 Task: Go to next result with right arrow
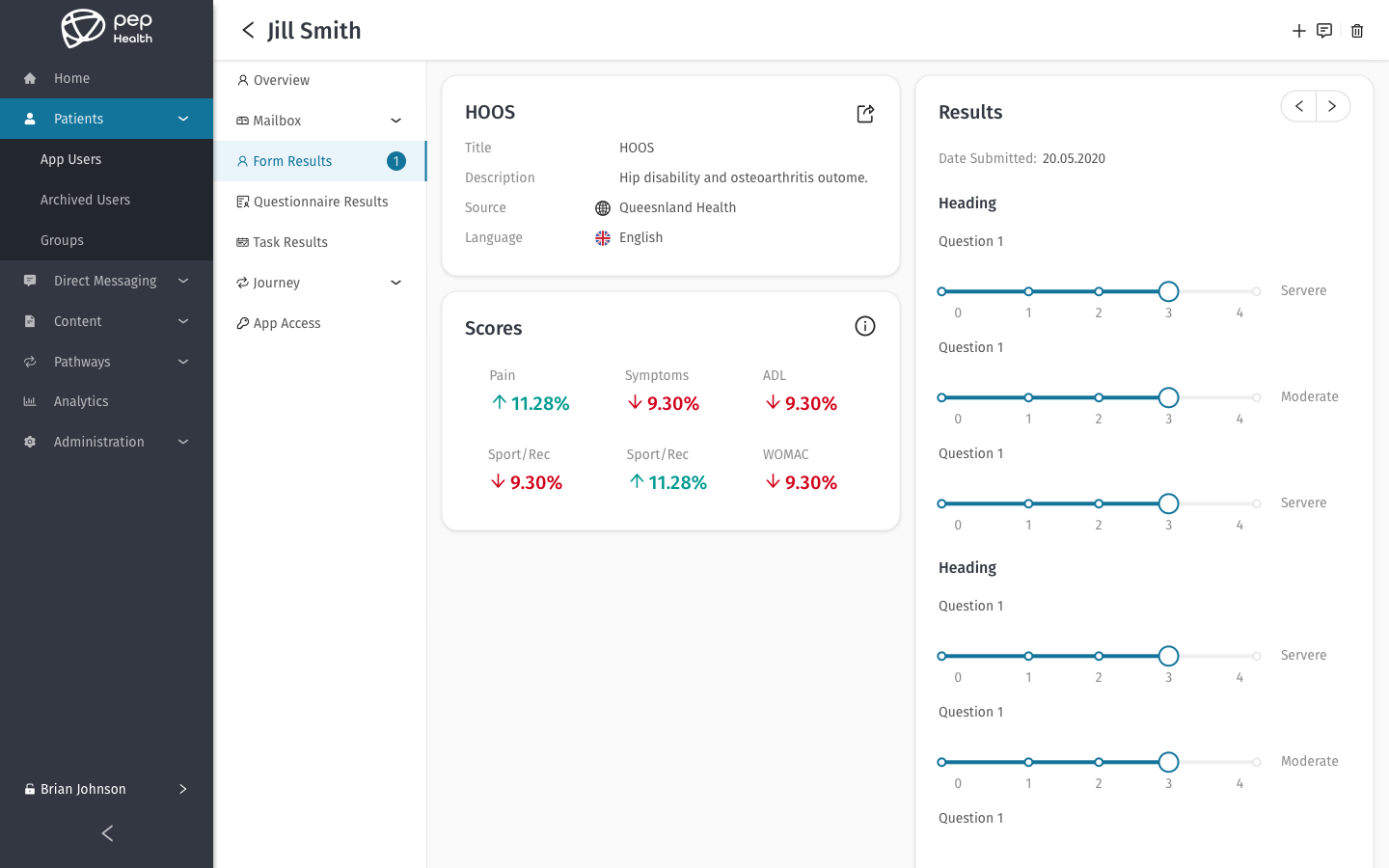coord(1332,106)
